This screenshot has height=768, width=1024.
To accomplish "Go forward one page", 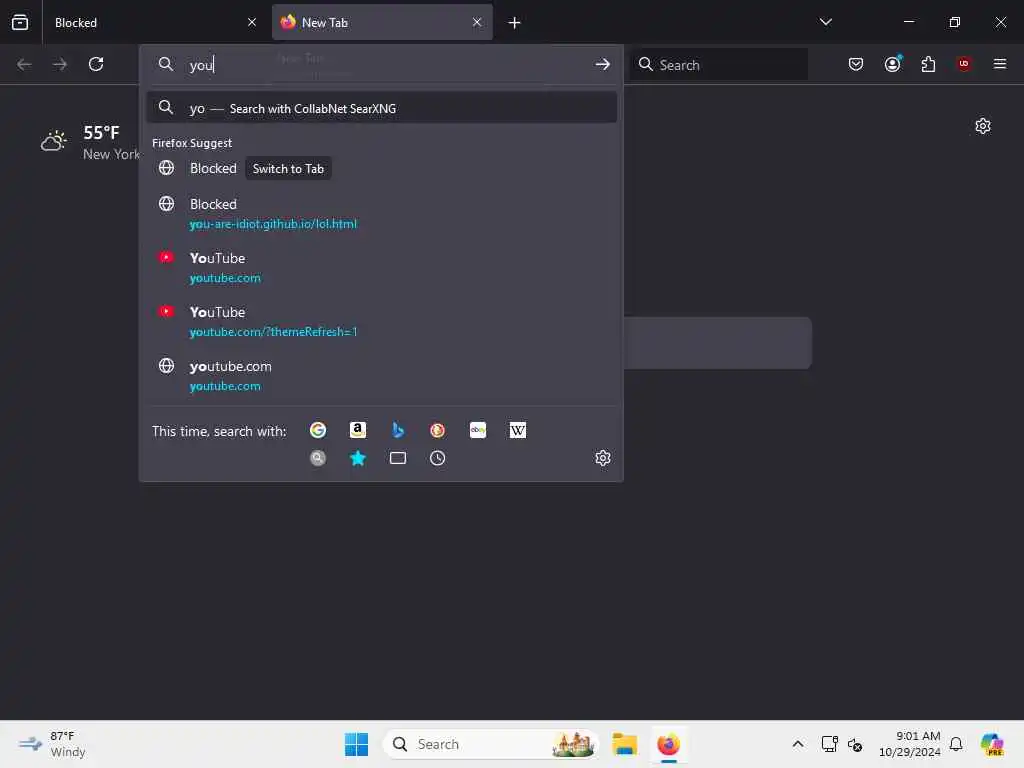I will tap(59, 64).
